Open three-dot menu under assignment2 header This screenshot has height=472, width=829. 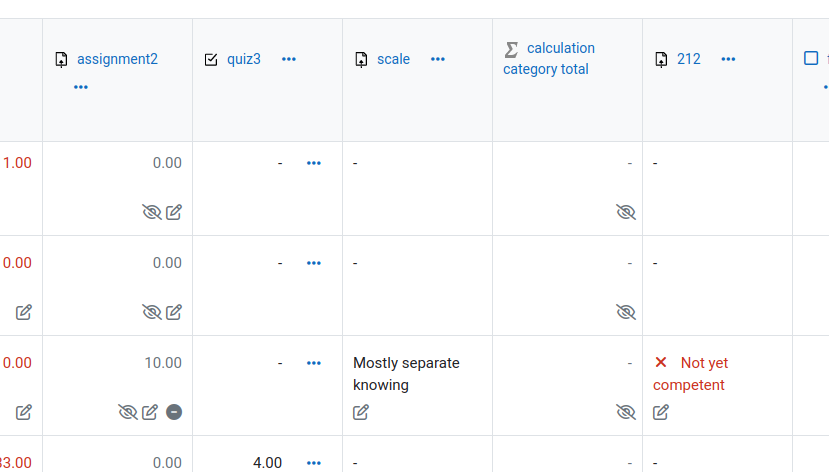tap(81, 87)
